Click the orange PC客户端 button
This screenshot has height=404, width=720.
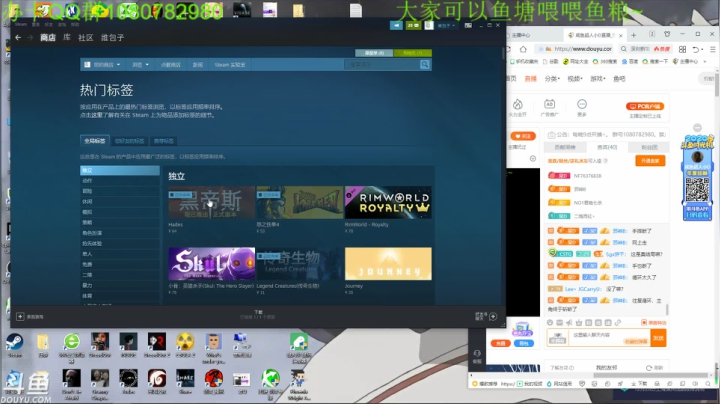[645, 106]
